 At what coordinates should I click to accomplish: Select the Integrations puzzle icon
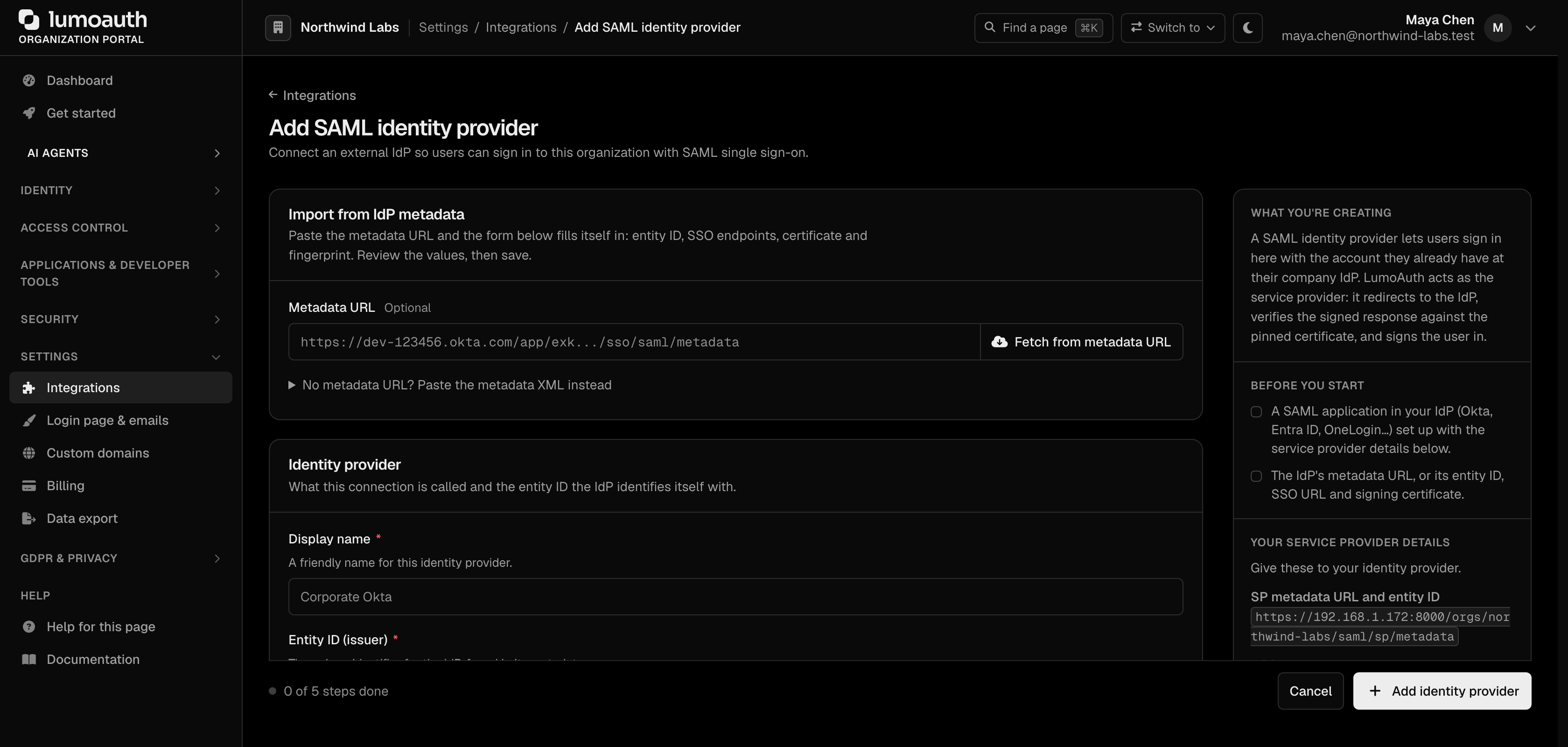coord(28,388)
